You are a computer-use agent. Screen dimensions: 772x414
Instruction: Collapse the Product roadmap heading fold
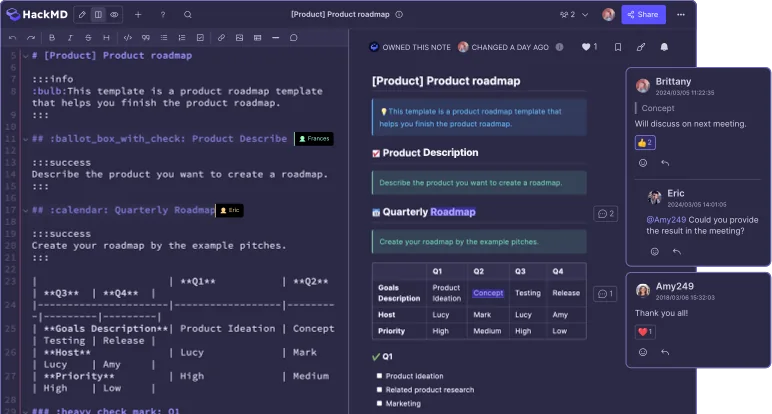pyautogui.click(x=26, y=56)
